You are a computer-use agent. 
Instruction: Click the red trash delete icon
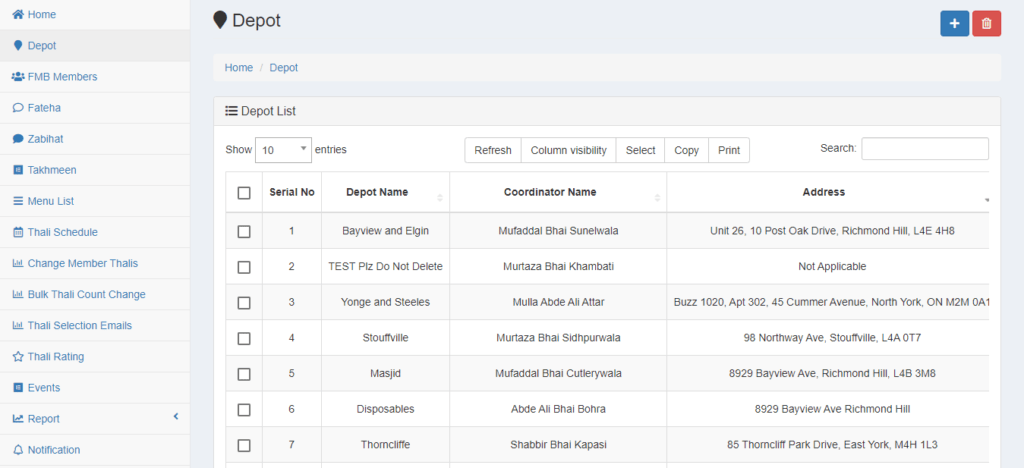pos(986,24)
